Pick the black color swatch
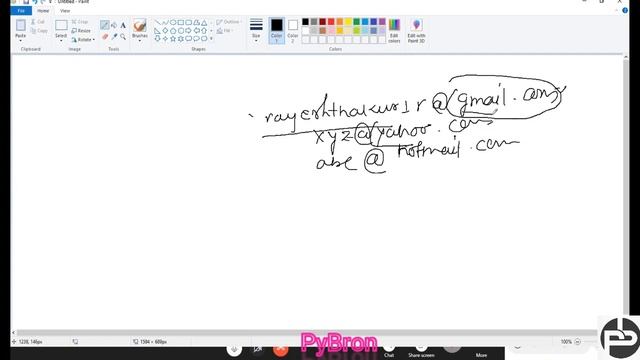Screen dimensions: 640x360 click(305, 22)
